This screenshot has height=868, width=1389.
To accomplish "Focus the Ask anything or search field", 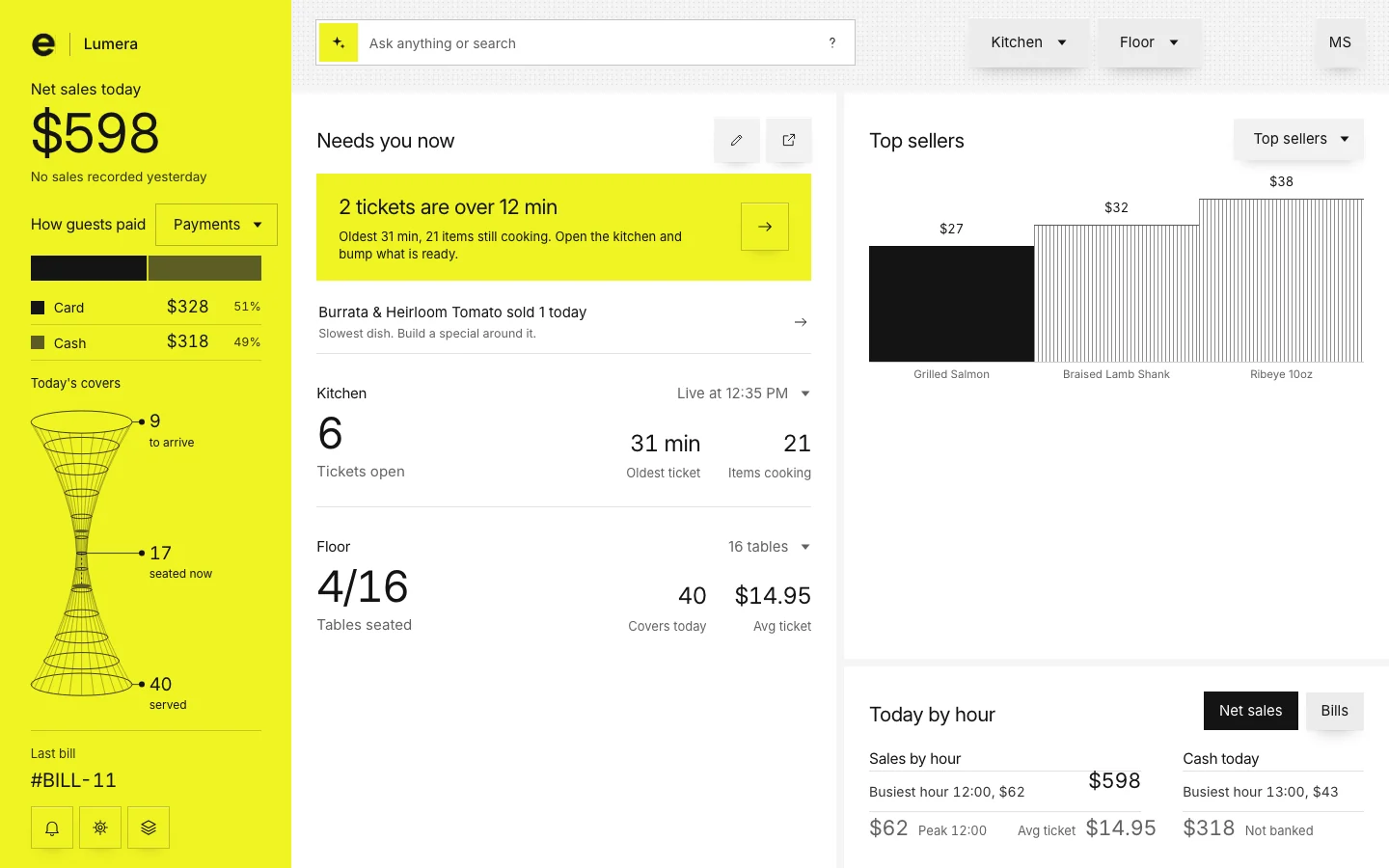I will [586, 42].
